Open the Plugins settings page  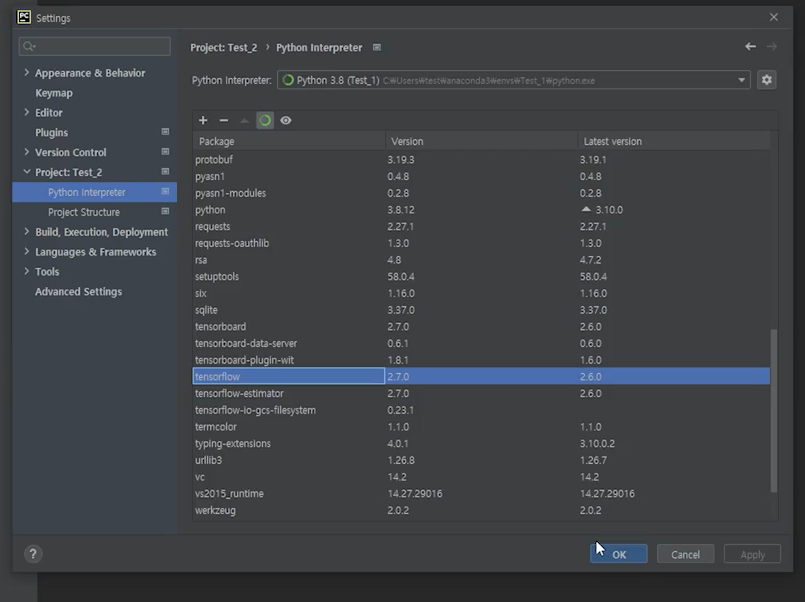click(51, 132)
